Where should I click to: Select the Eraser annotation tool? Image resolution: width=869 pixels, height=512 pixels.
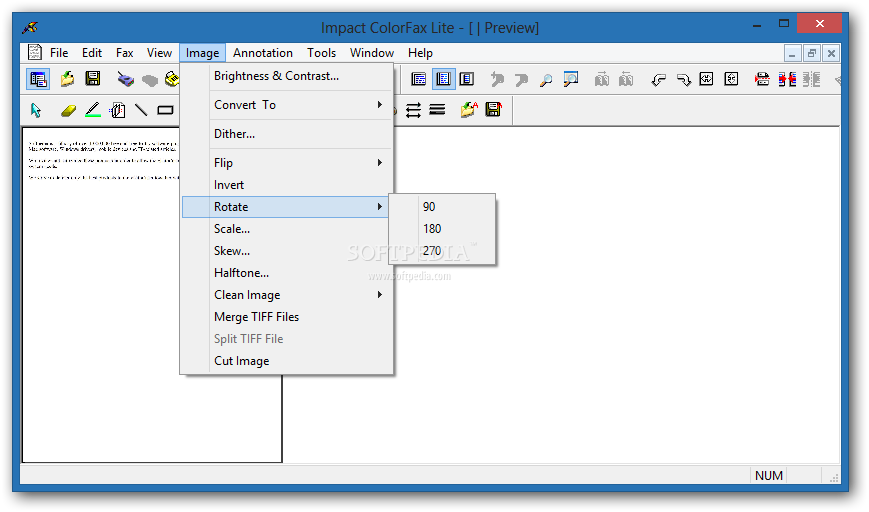[68, 111]
